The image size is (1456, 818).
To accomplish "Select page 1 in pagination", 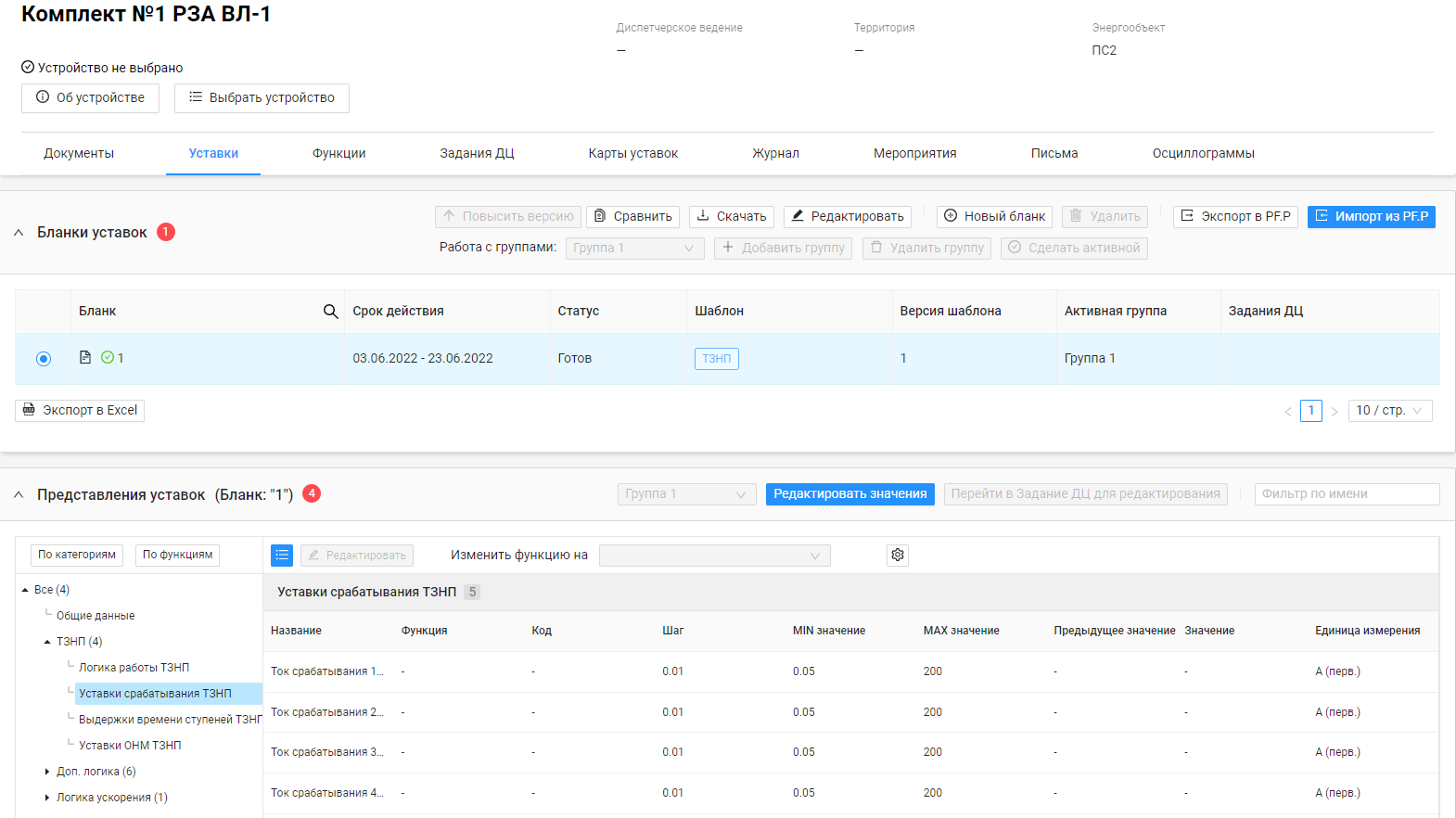I will [x=1311, y=411].
